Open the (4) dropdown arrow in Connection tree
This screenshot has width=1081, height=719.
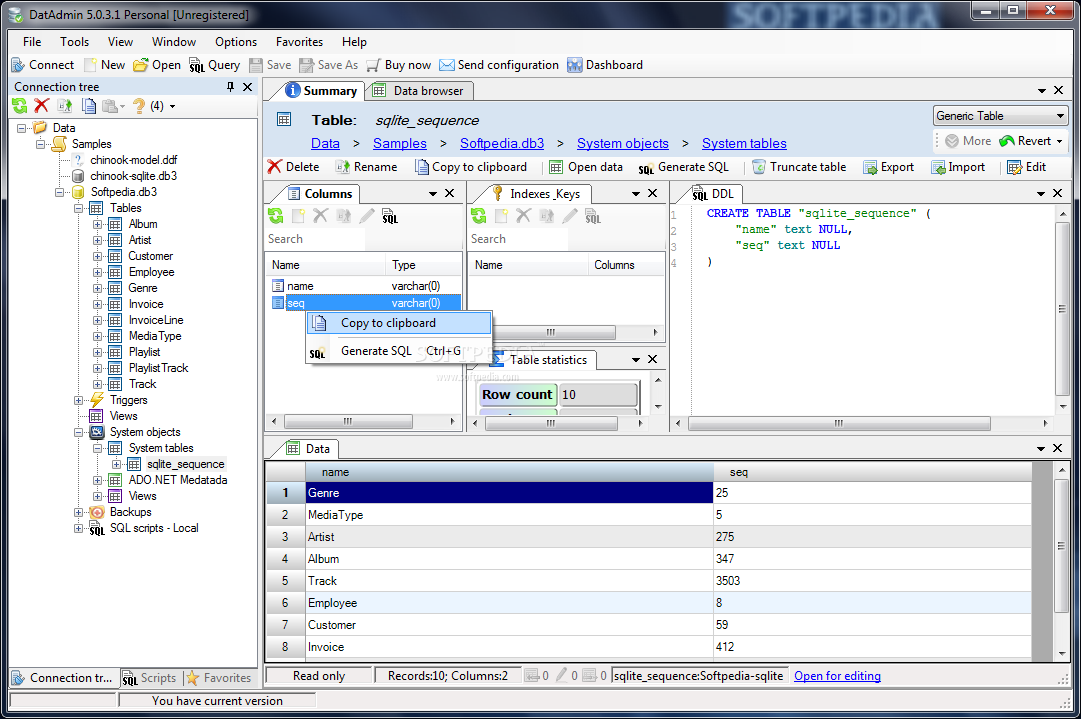pyautogui.click(x=172, y=106)
